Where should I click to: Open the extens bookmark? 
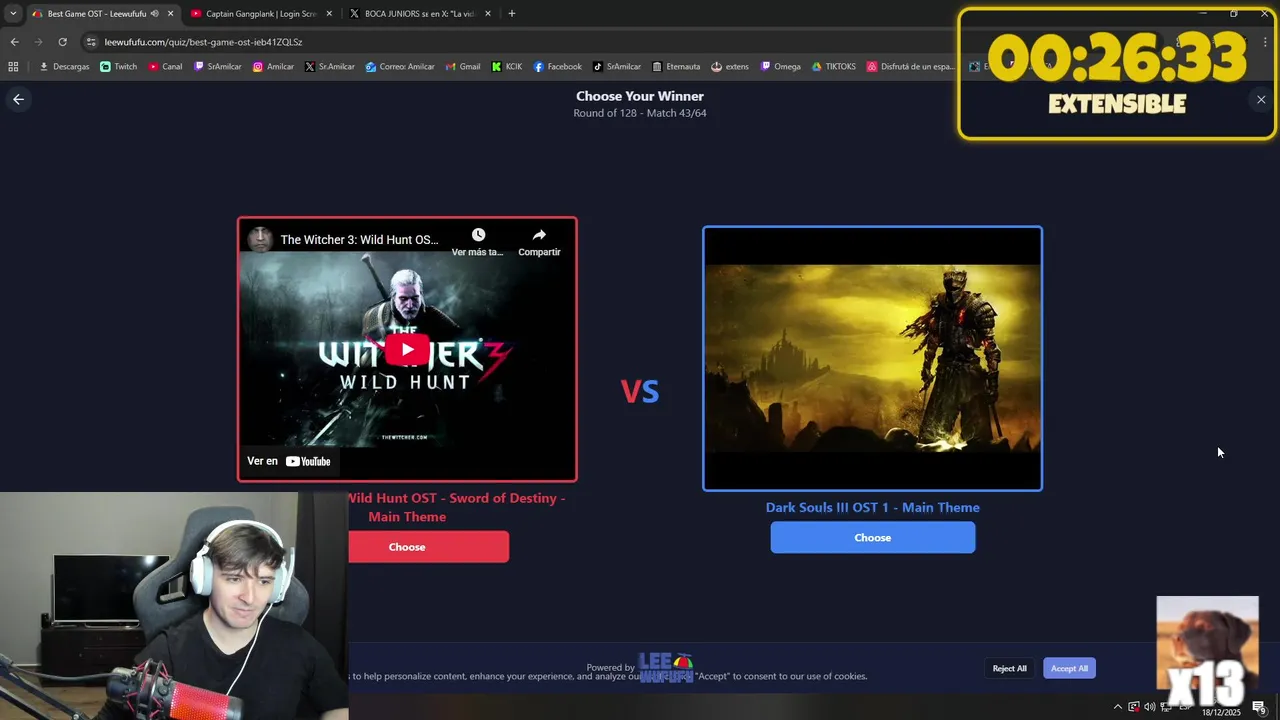[730, 67]
